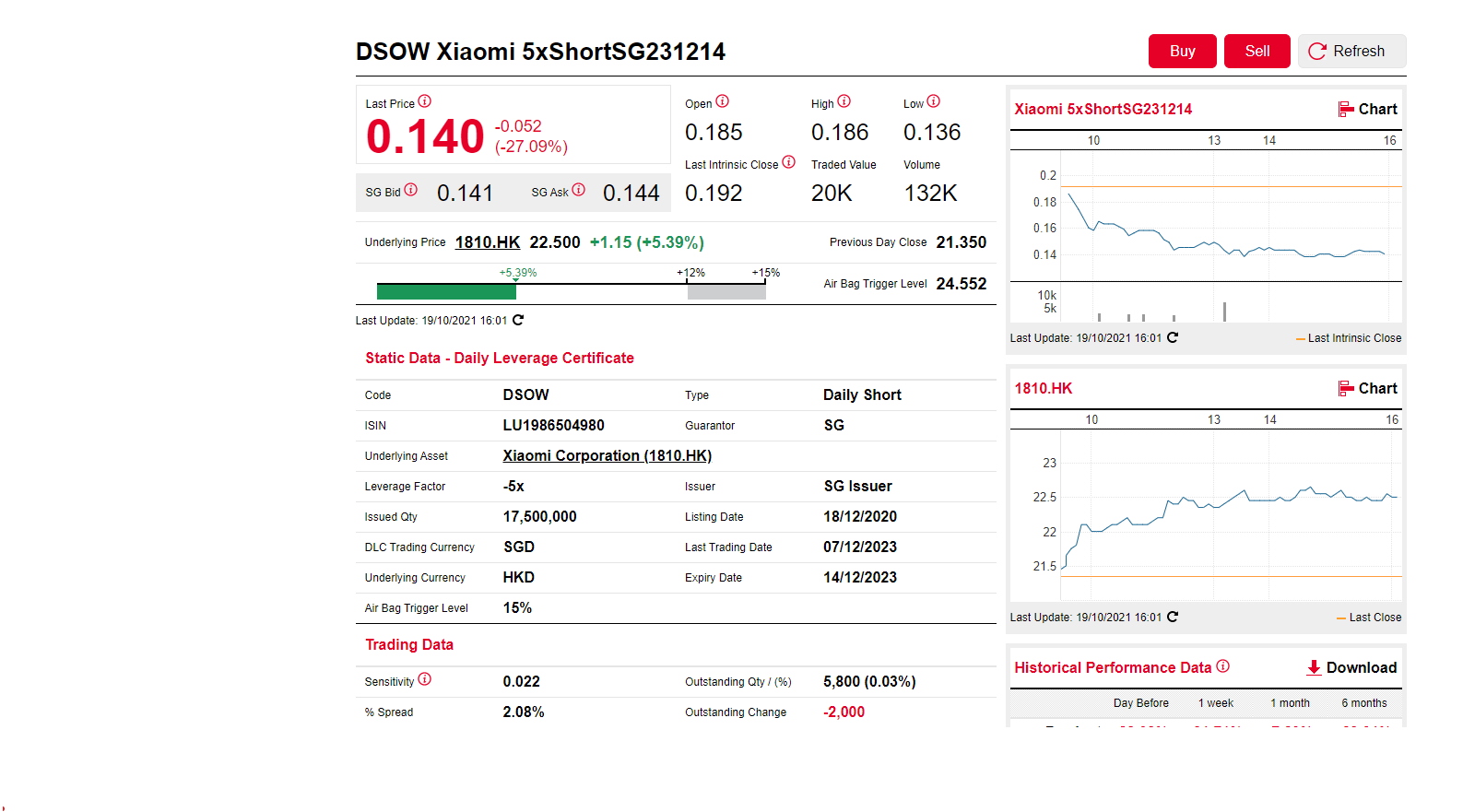Click the Air Bag Trigger Level value 24.552
This screenshot has height=812, width=1463.
[x=962, y=284]
